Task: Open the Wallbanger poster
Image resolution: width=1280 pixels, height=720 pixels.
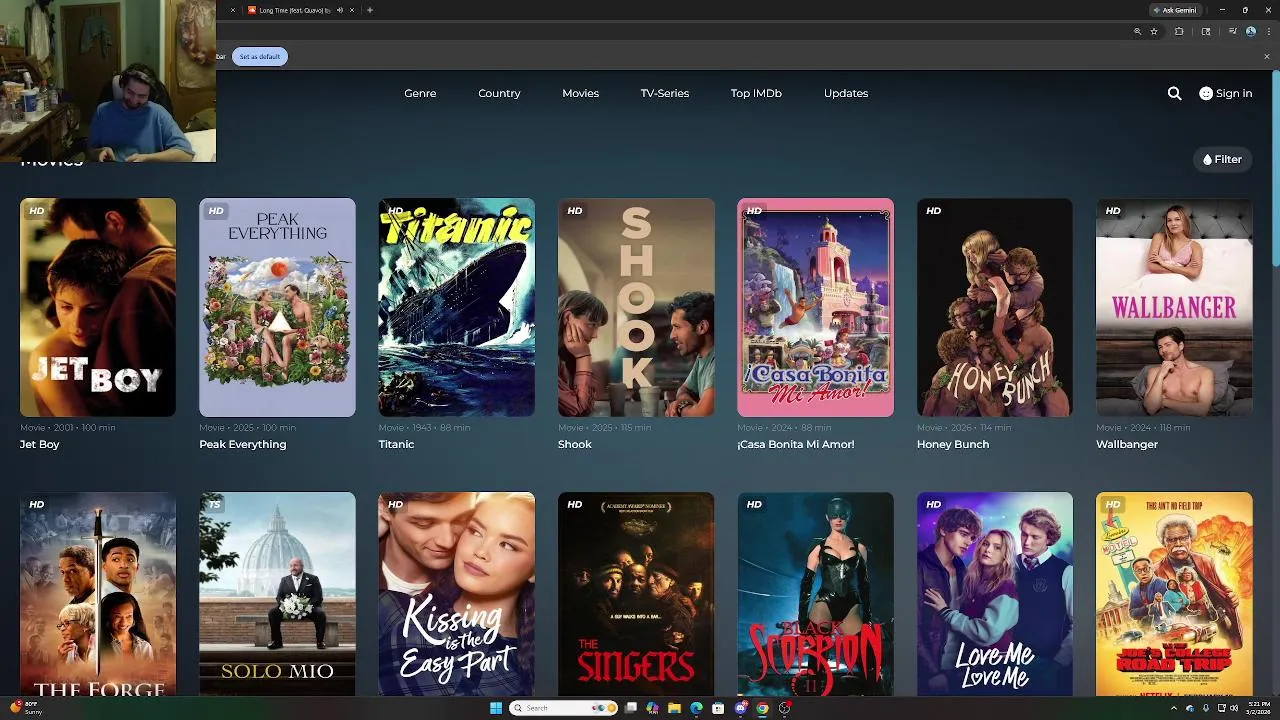Action: (x=1174, y=307)
